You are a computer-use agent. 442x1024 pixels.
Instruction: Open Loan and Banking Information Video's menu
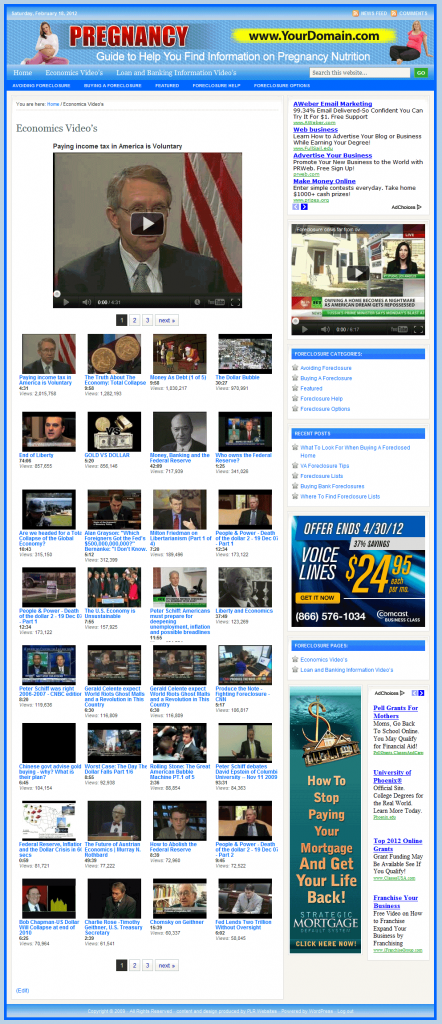pyautogui.click(x=176, y=72)
